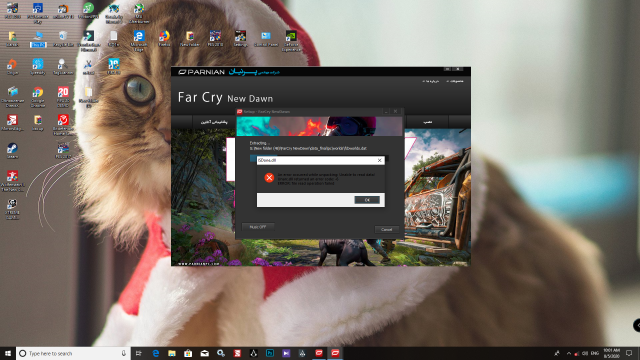
Task: Close the ISDone.dll error dialog
Action: (380, 160)
